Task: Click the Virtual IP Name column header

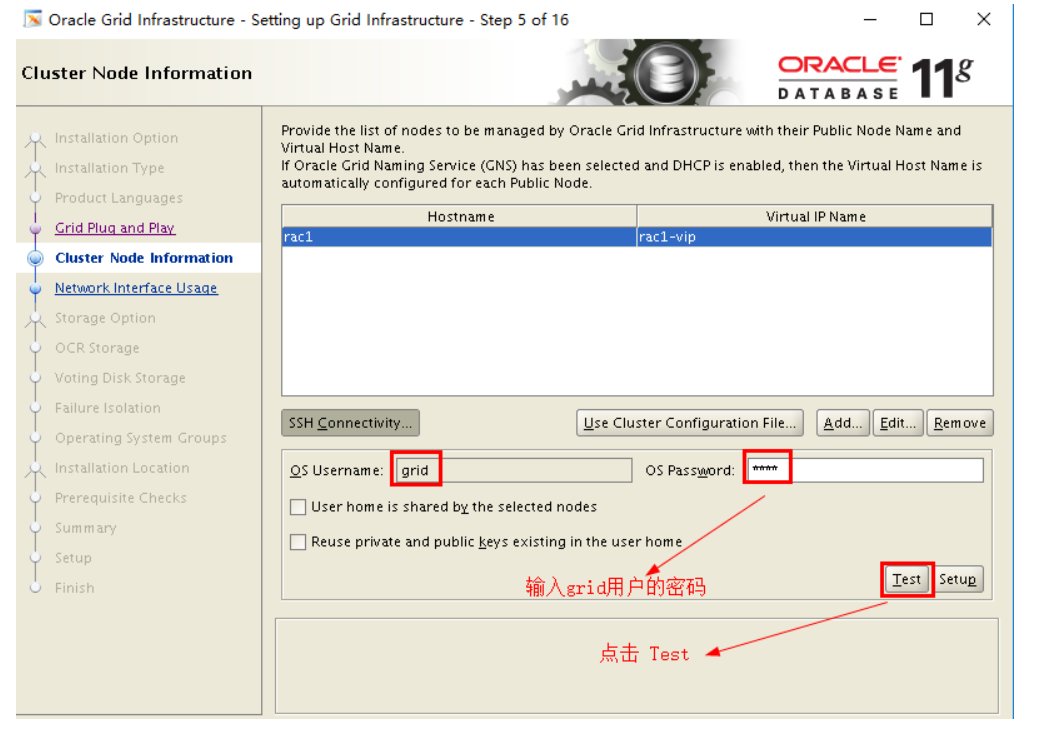Action: (814, 216)
